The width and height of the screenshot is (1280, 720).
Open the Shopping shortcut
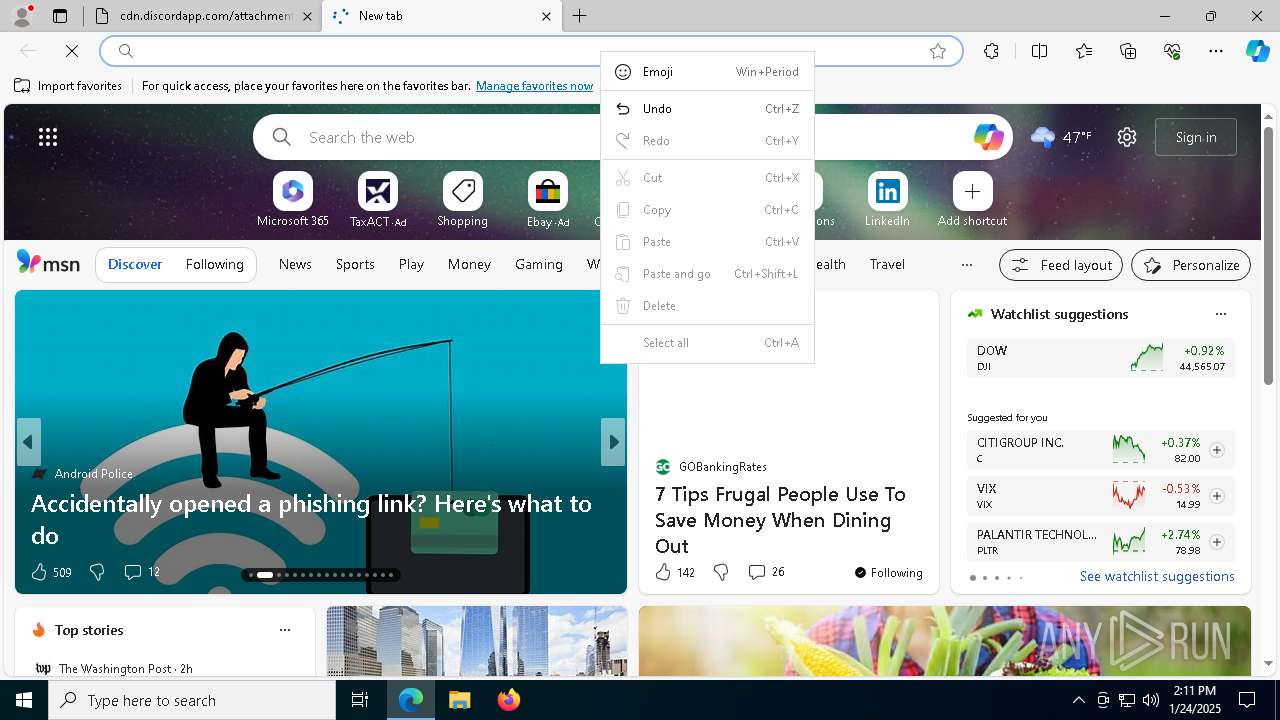click(462, 199)
